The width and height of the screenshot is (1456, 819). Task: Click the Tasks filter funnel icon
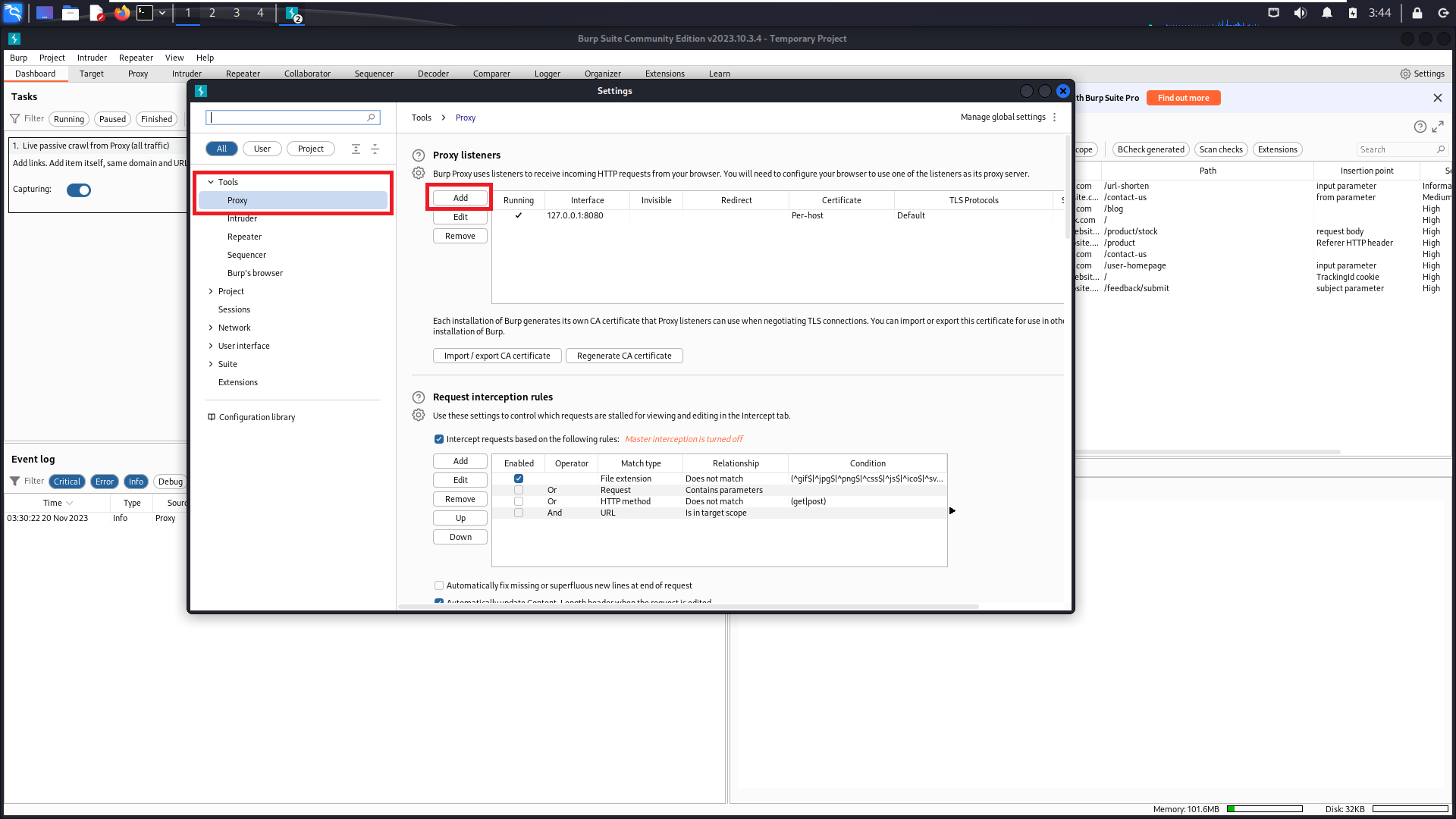pos(14,118)
